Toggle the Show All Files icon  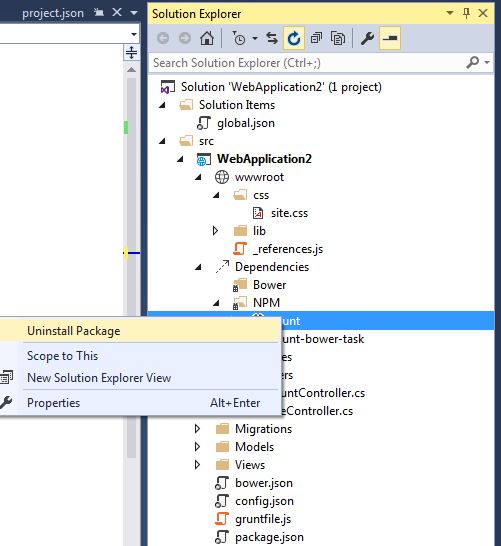337,38
